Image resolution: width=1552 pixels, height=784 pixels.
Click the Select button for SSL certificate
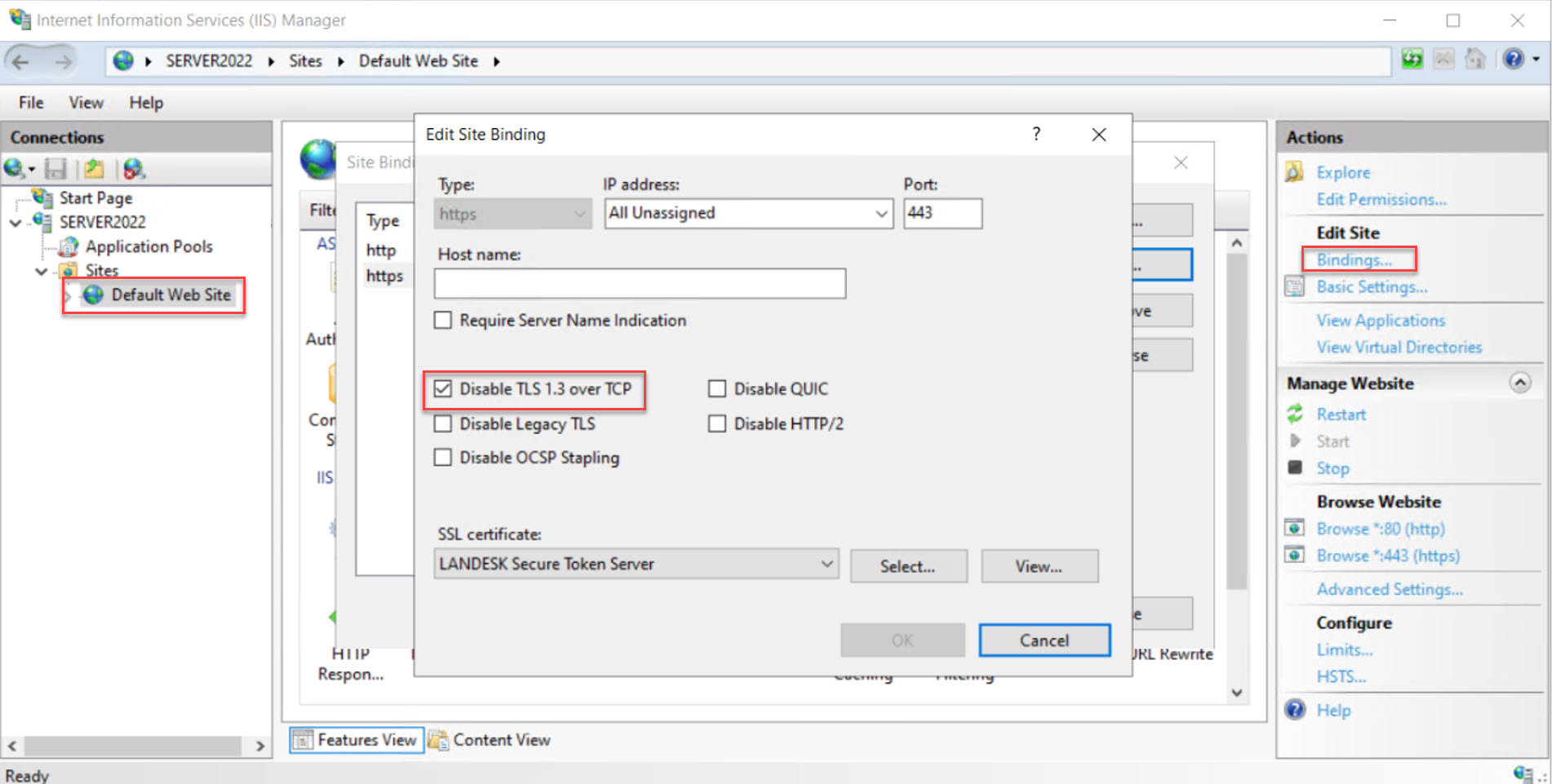pos(908,565)
